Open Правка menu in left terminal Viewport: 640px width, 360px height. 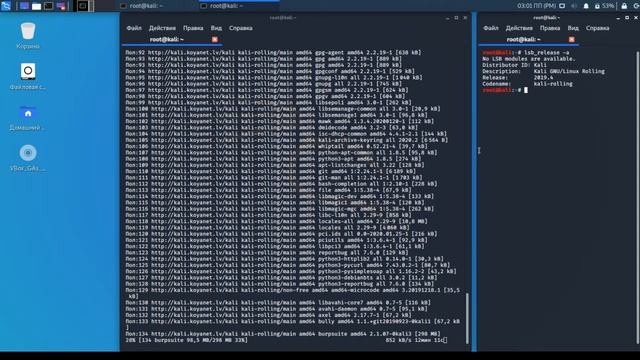[x=193, y=28]
